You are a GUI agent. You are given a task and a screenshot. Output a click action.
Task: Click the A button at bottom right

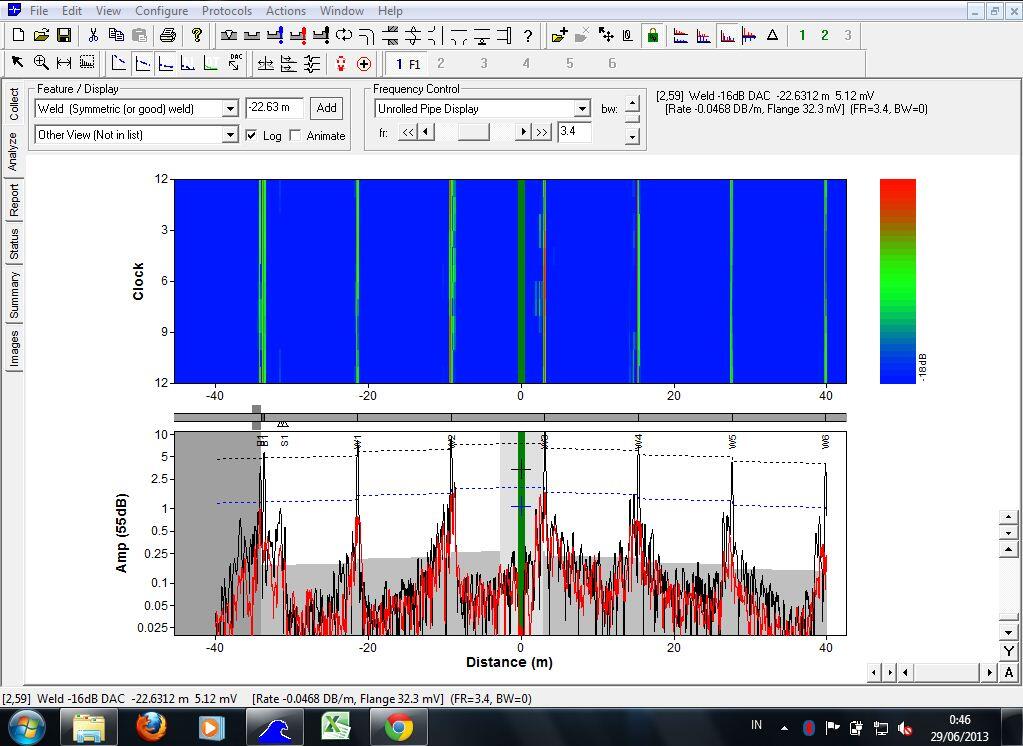click(x=1009, y=672)
